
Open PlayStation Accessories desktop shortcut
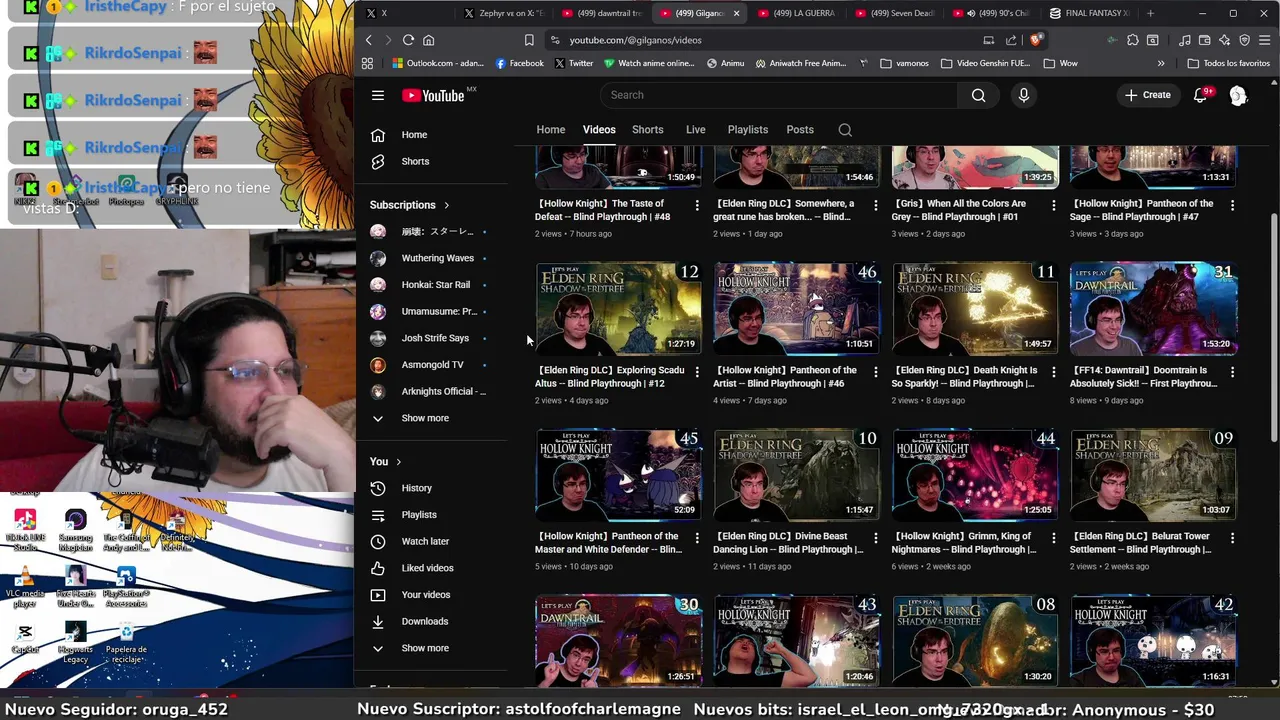(x=126, y=587)
